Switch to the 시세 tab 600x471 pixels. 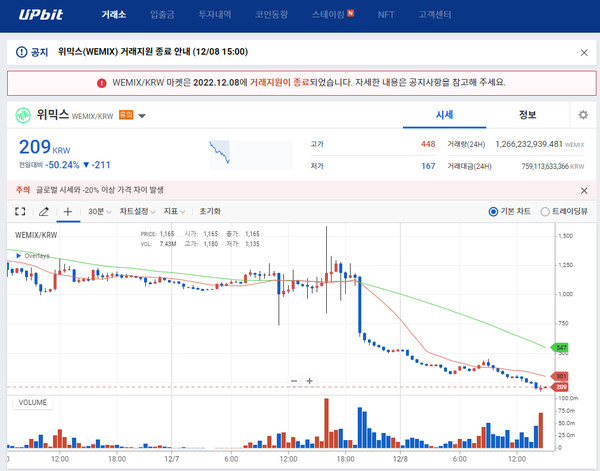coord(445,115)
